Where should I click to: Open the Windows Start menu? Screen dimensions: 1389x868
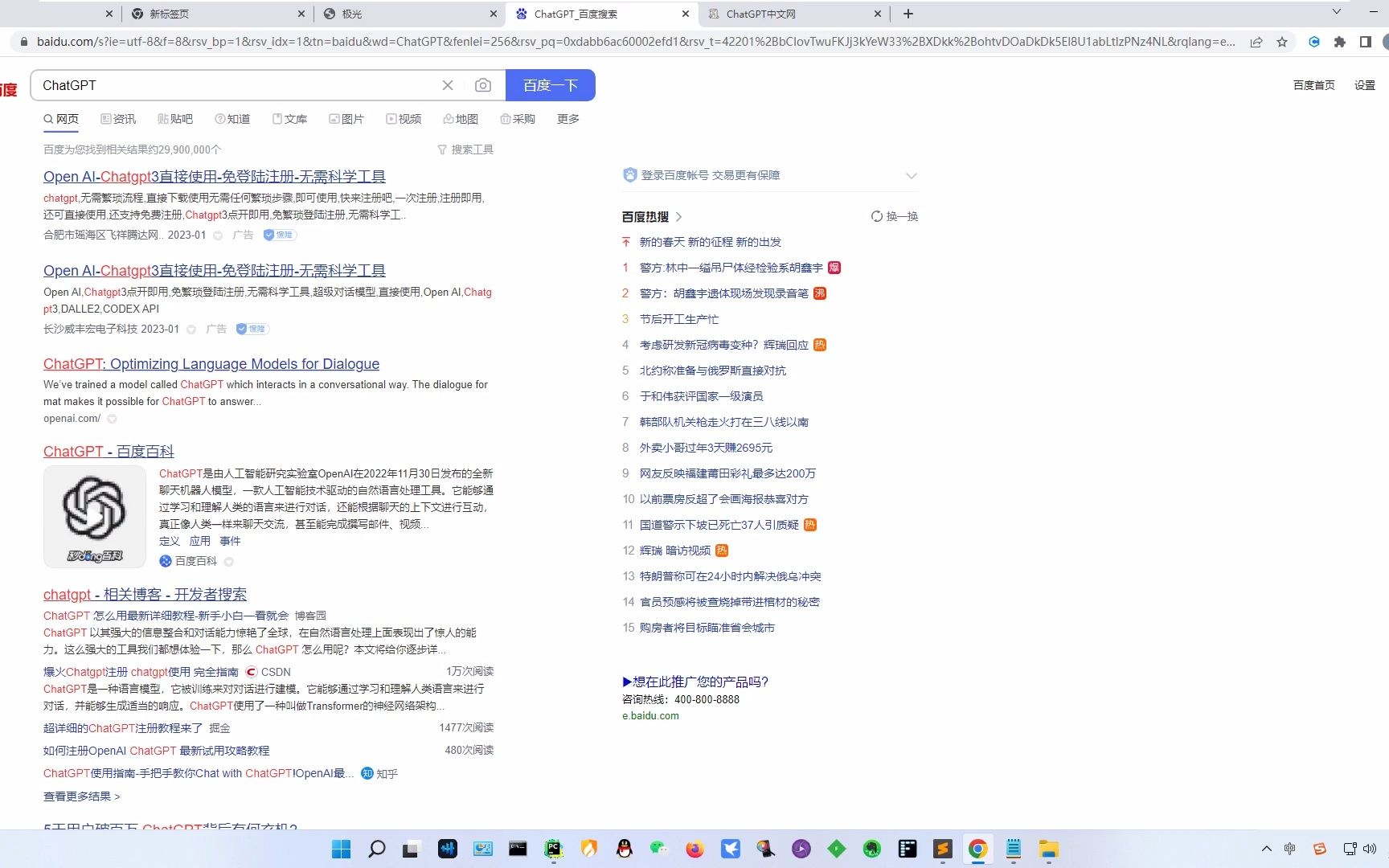pos(342,849)
